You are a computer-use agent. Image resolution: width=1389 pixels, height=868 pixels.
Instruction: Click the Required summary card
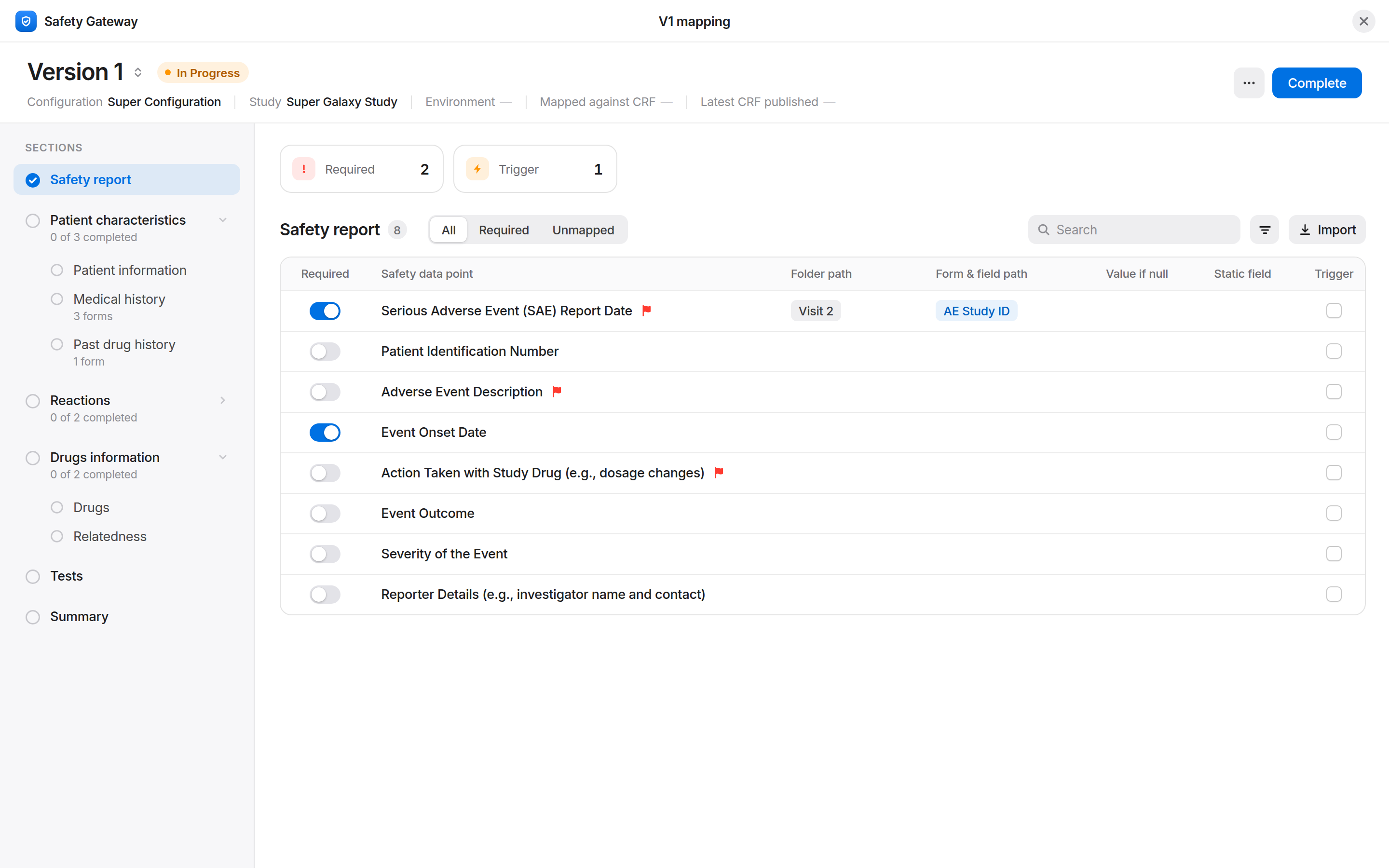(x=361, y=169)
